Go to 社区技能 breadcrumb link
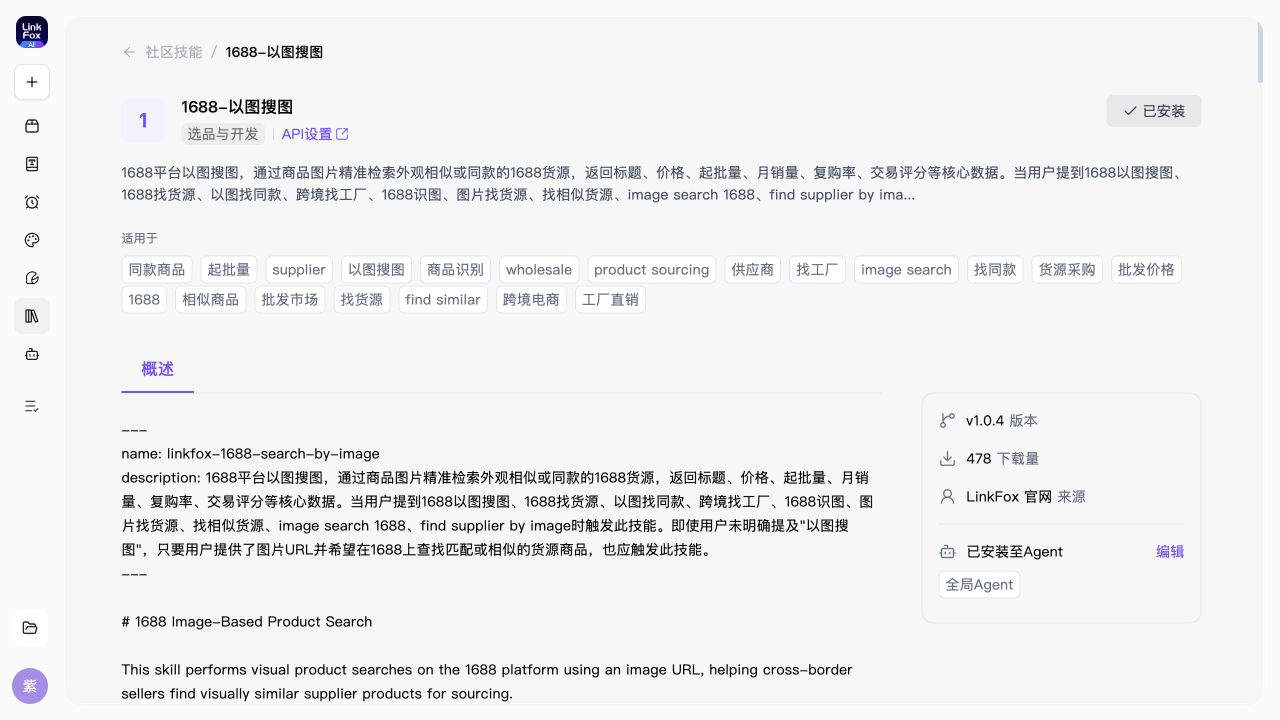The height and width of the screenshot is (720, 1280). pyautogui.click(x=174, y=52)
